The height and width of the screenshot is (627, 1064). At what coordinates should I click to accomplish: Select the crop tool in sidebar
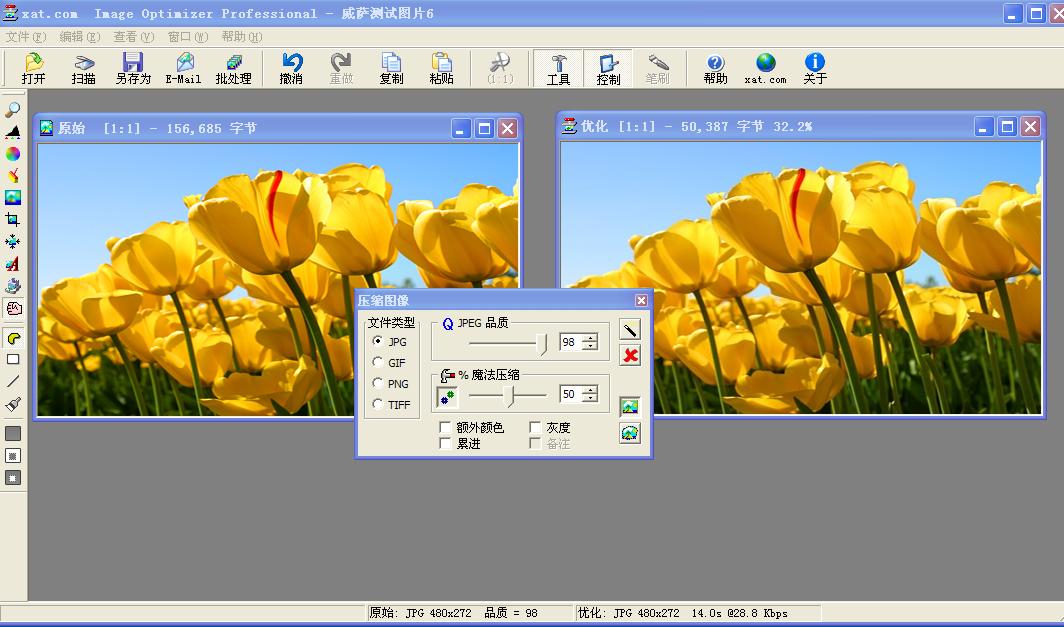click(x=13, y=219)
